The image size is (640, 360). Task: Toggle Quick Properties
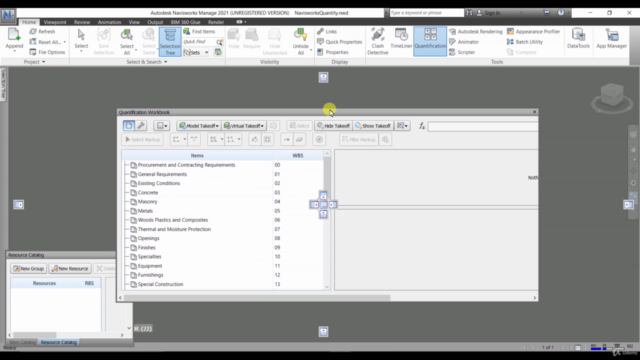click(340, 42)
